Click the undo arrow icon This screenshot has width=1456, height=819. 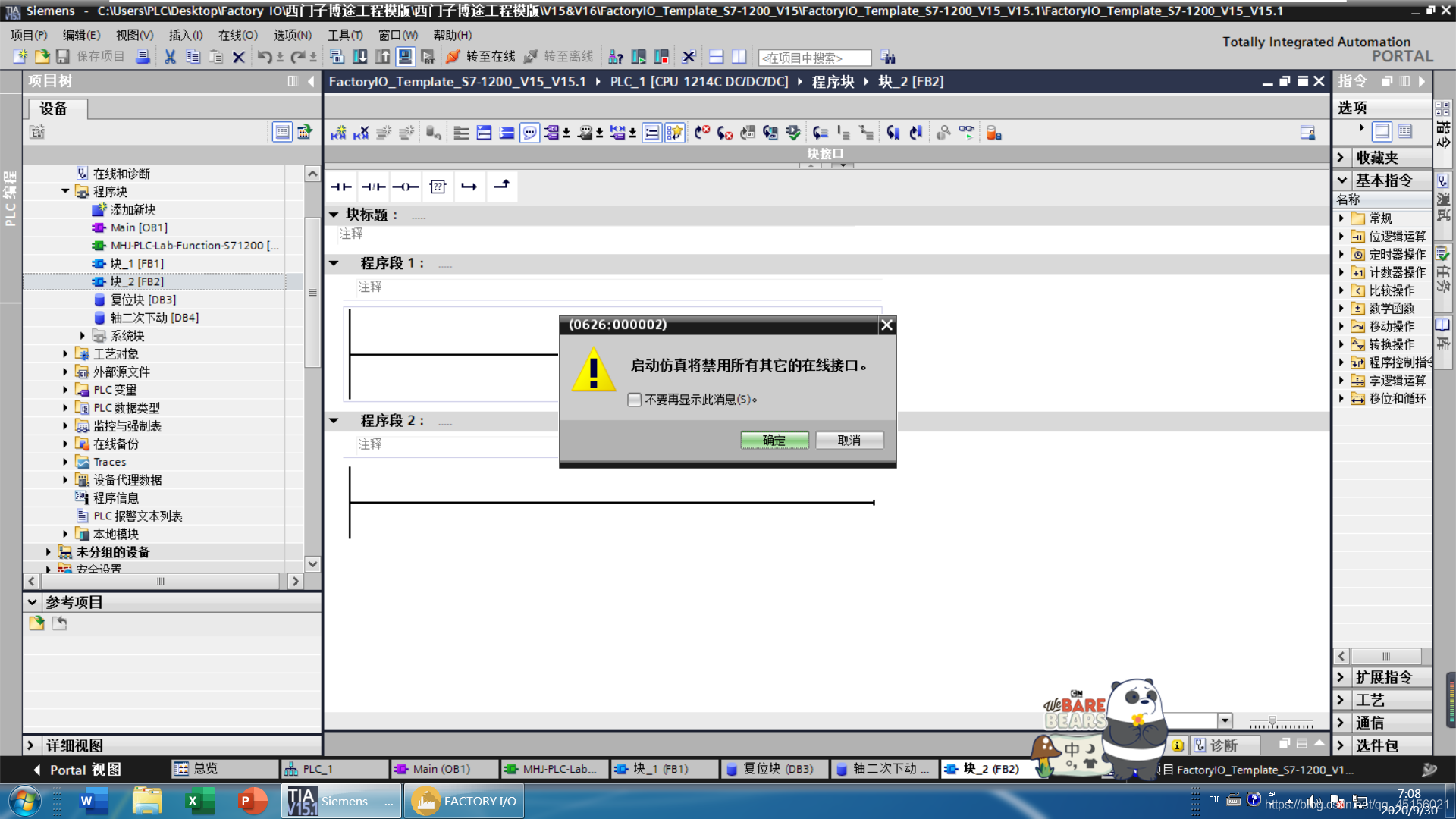coord(265,57)
